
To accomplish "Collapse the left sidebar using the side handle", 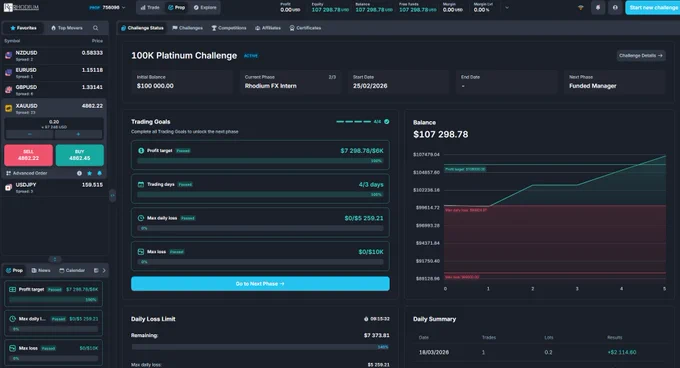I will [x=112, y=195].
